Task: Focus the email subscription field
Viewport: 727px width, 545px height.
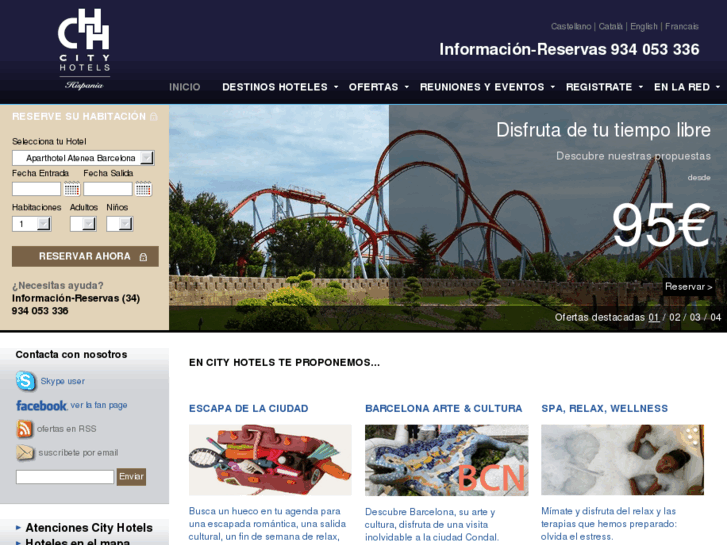Action: [65, 477]
